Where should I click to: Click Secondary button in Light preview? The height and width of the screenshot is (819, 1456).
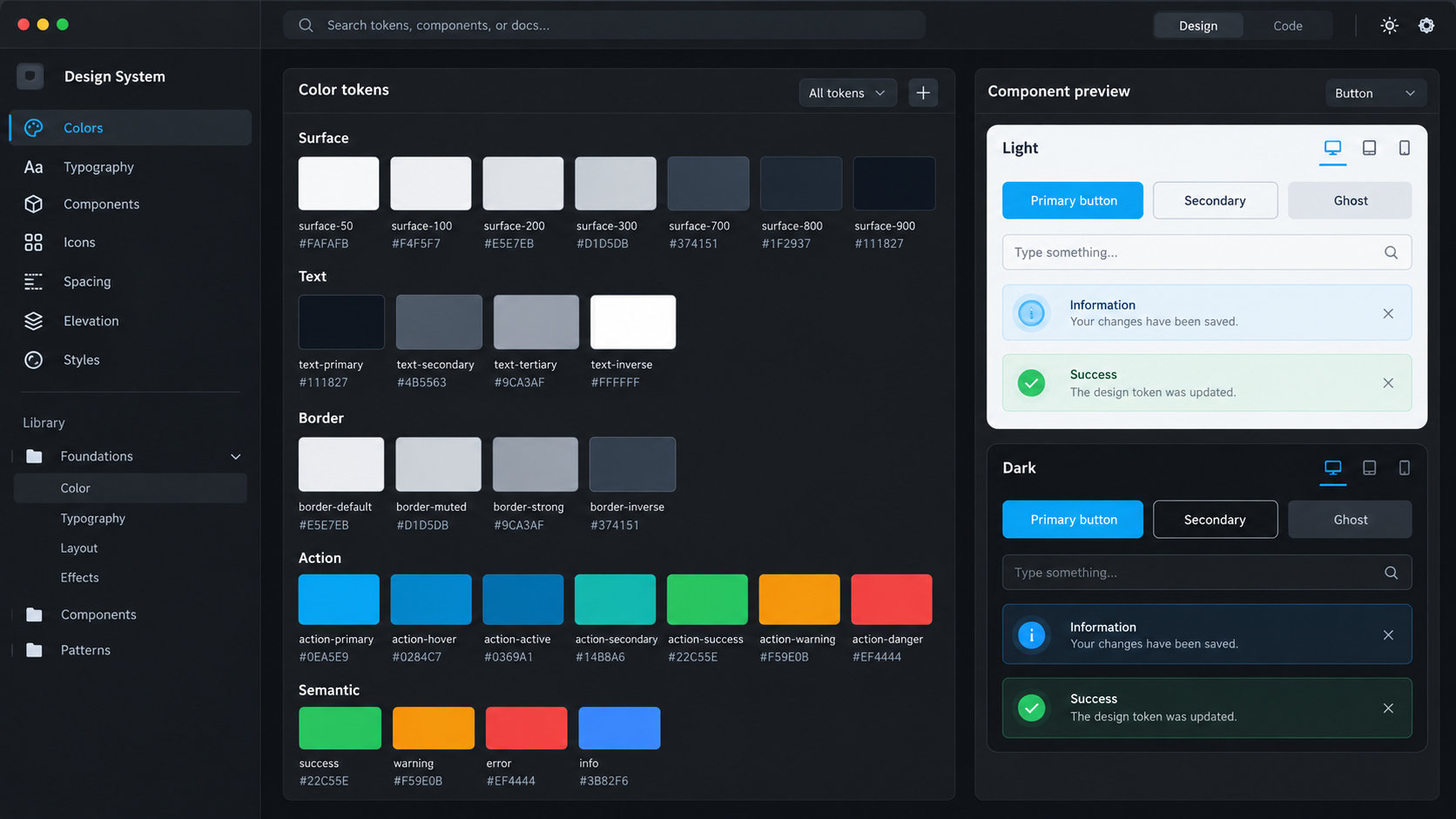coord(1215,200)
